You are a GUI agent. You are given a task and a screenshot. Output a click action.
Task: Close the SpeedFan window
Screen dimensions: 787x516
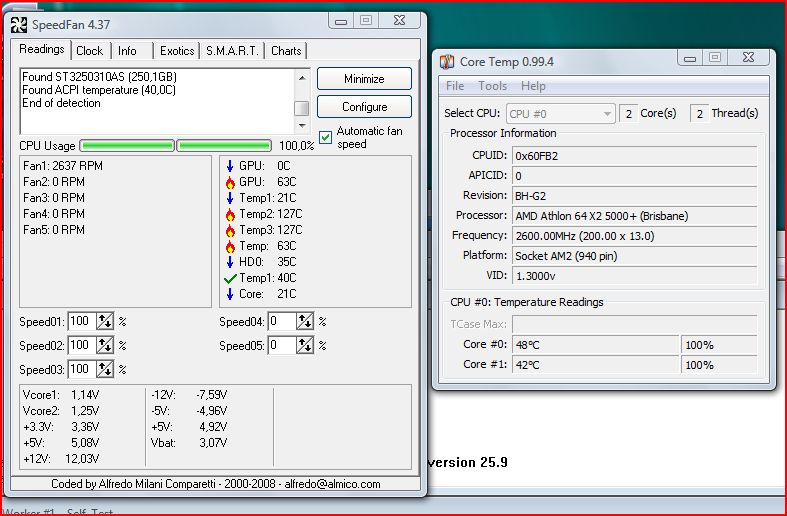(400, 20)
